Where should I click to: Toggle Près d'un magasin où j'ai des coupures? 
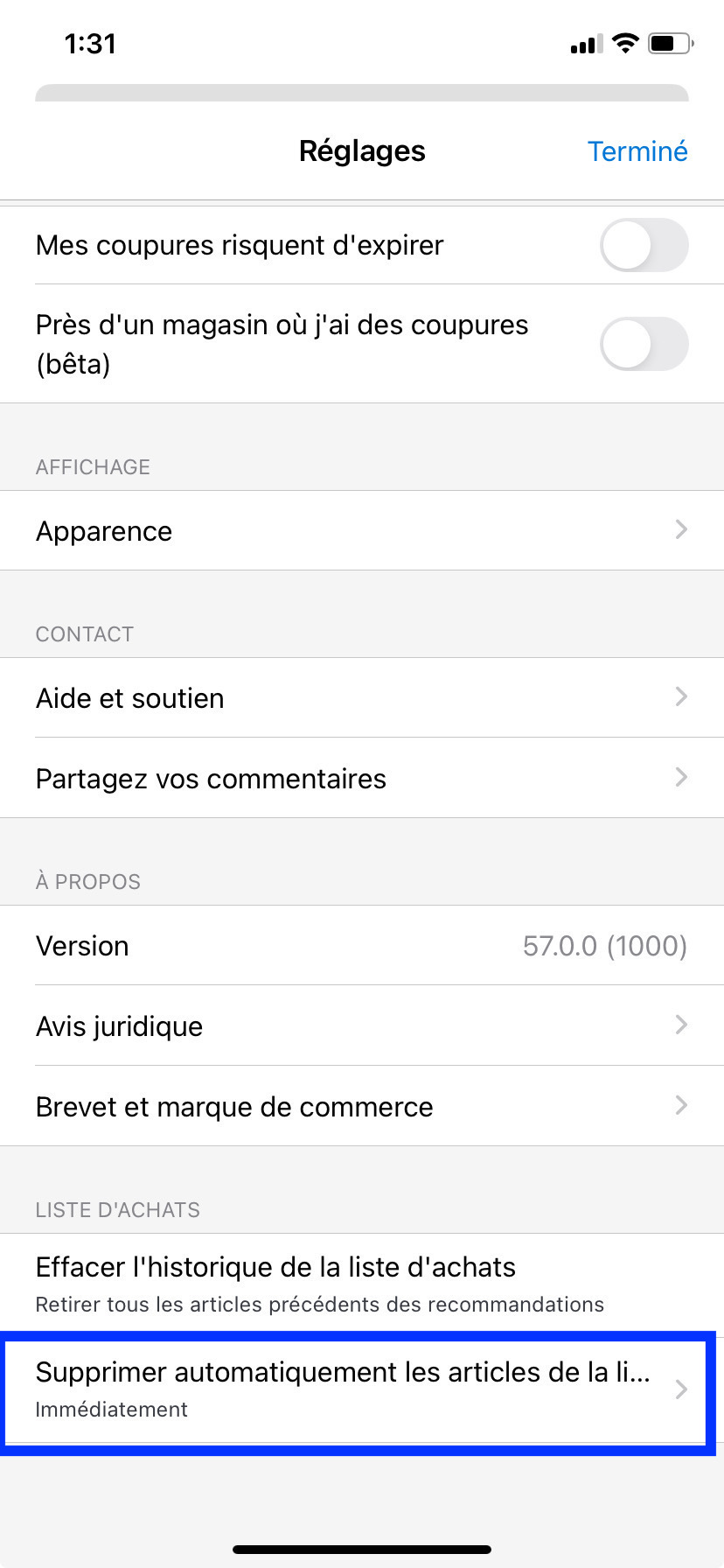point(644,344)
